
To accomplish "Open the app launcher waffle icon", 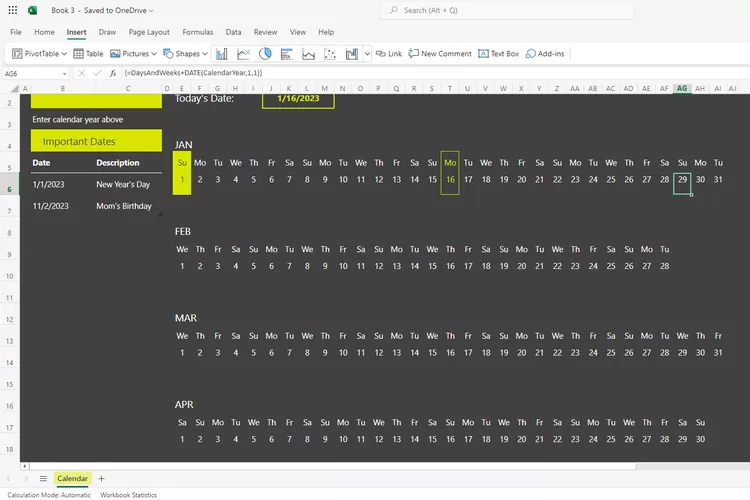I will (x=13, y=10).
